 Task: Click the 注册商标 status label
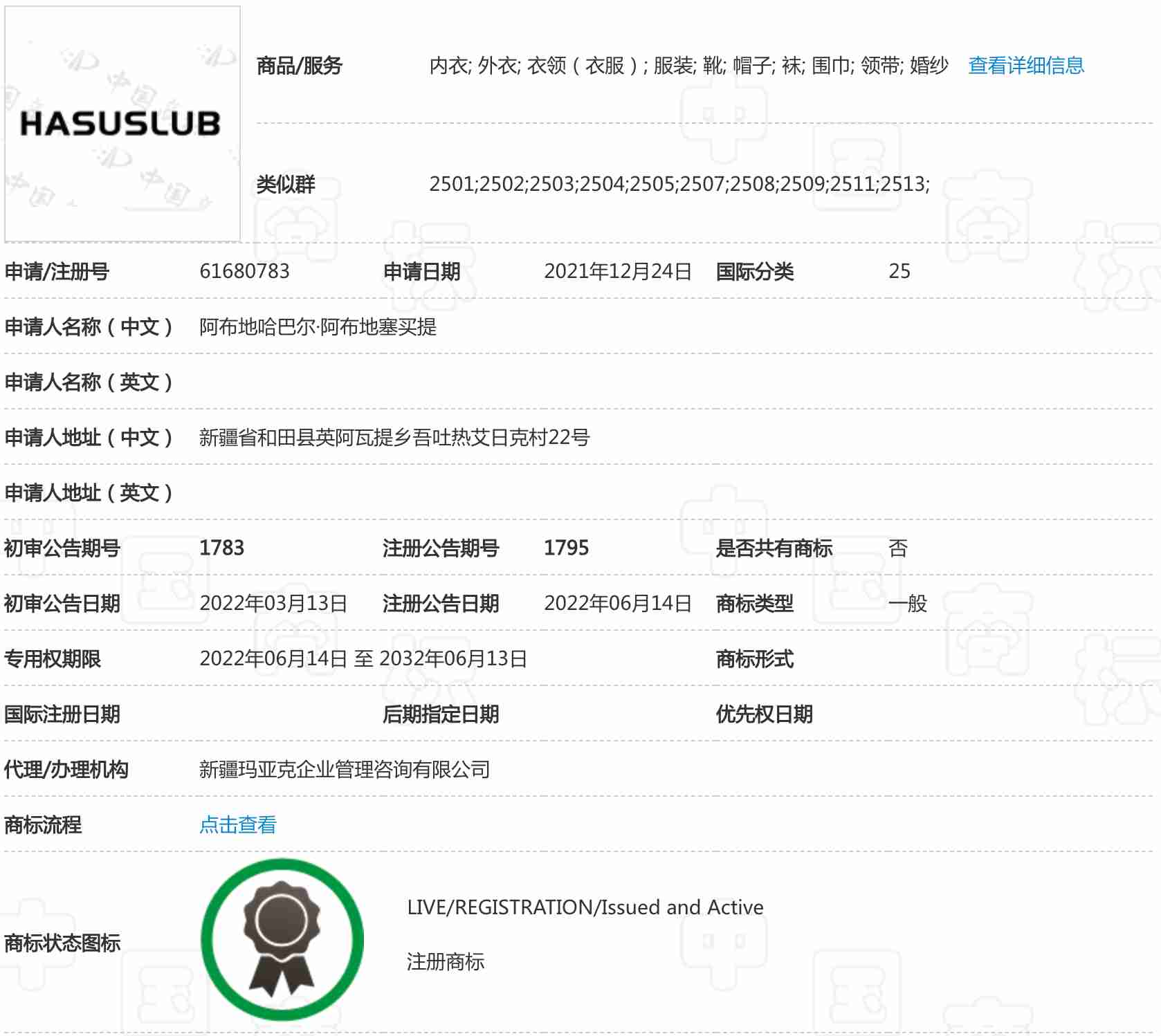(x=445, y=961)
